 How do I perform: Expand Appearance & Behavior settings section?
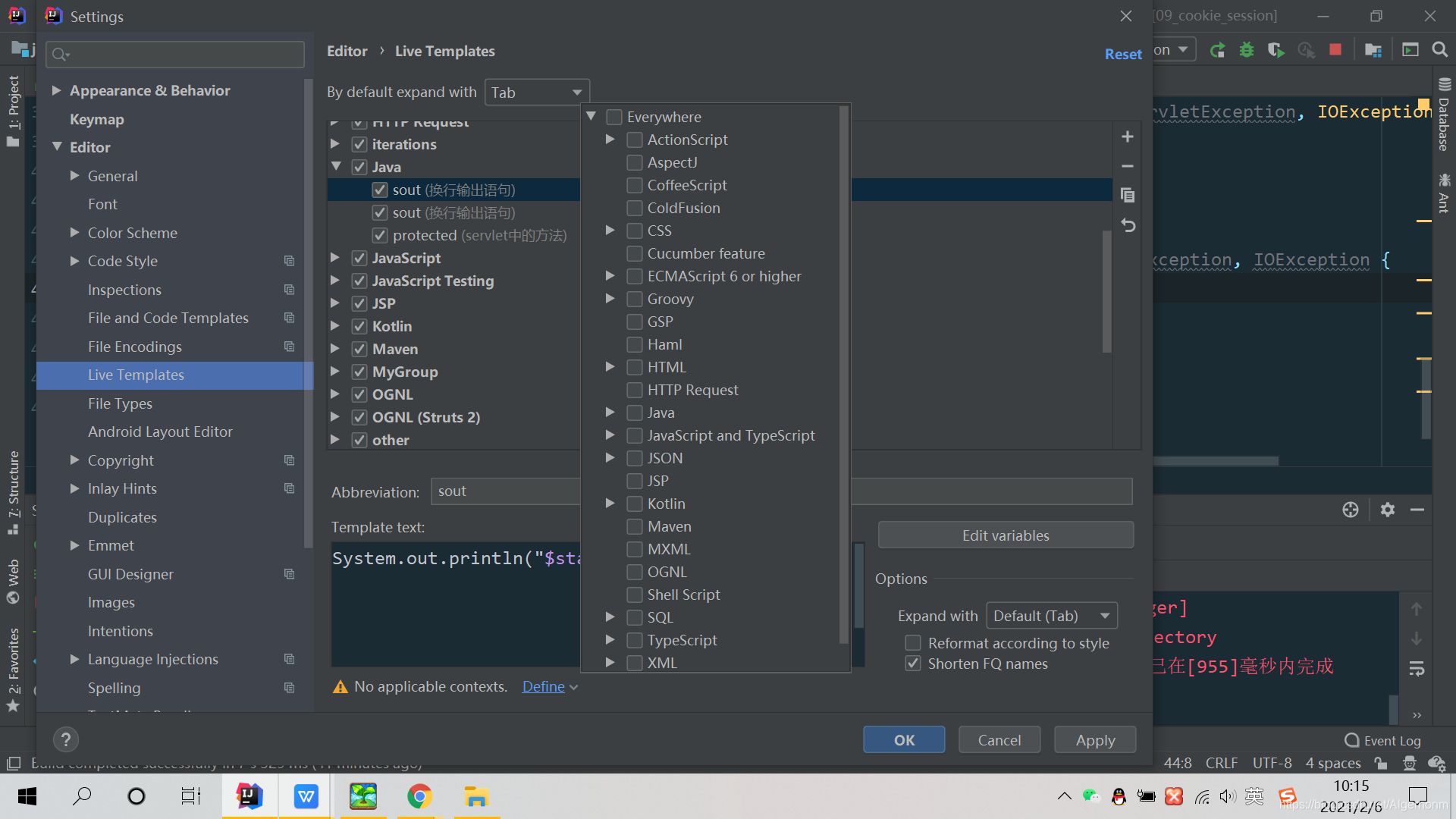tap(56, 90)
